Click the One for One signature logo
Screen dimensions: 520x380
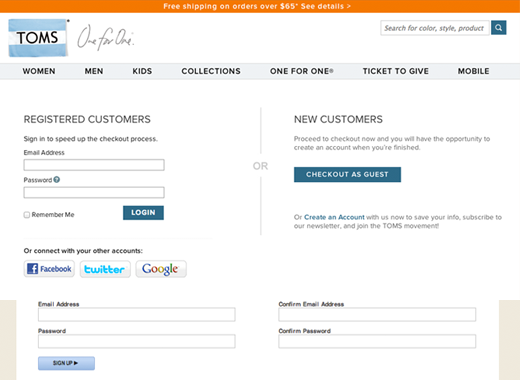coord(105,37)
